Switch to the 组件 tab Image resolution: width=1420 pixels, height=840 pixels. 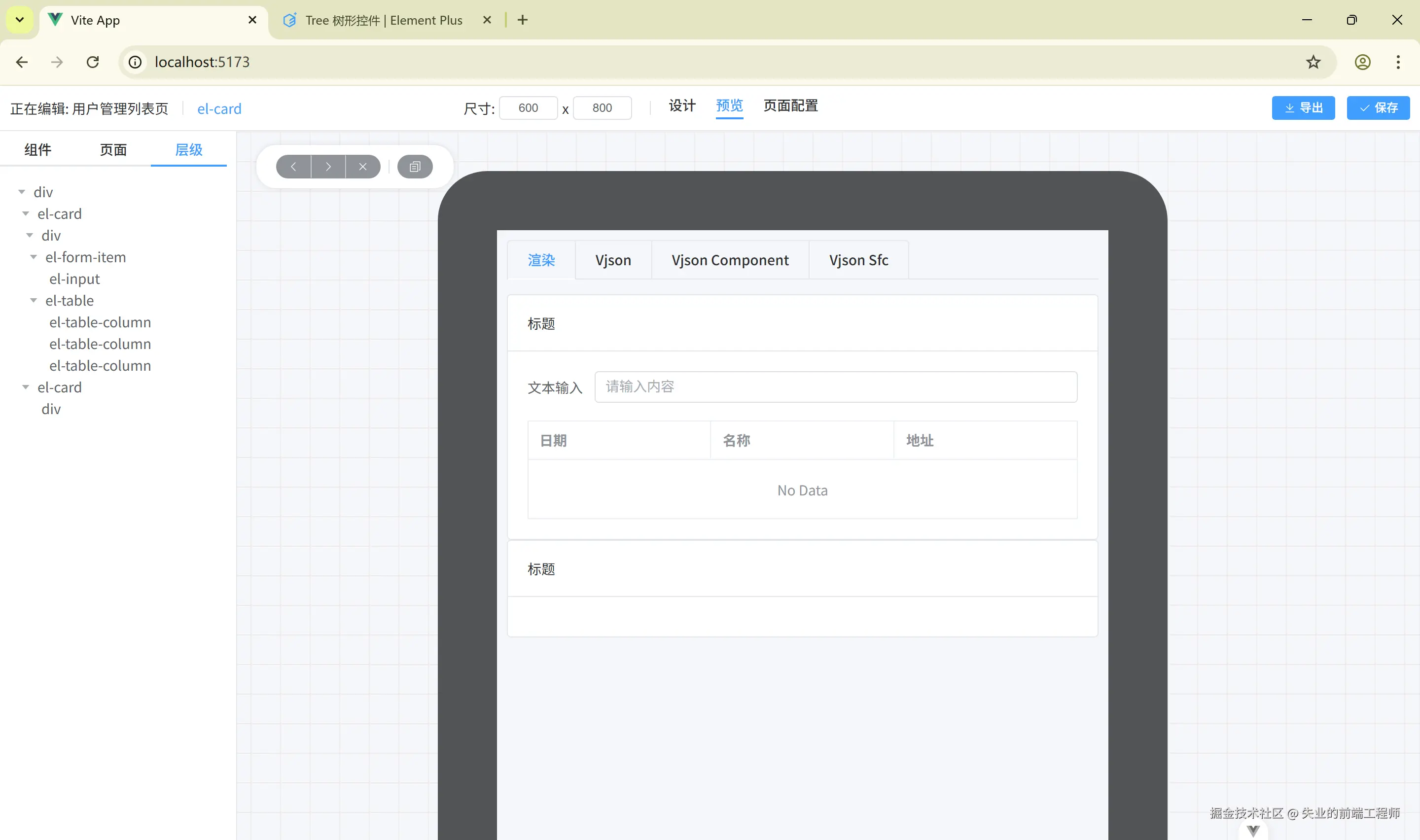coord(38,149)
